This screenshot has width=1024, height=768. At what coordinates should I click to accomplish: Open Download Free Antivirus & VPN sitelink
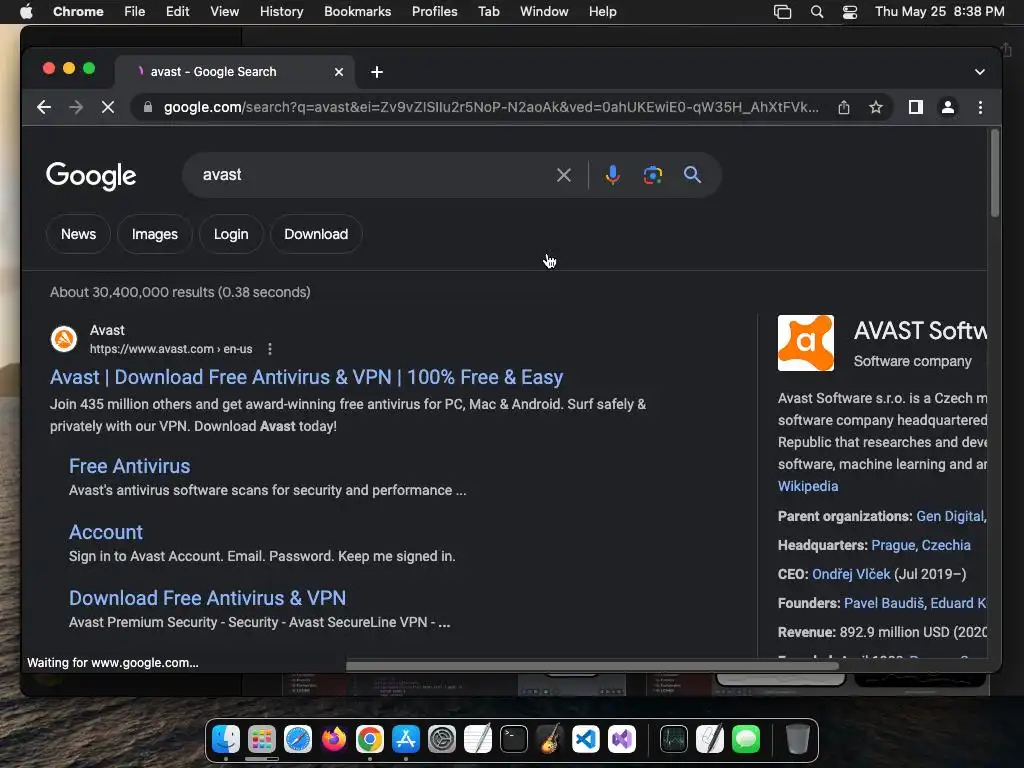click(x=208, y=598)
